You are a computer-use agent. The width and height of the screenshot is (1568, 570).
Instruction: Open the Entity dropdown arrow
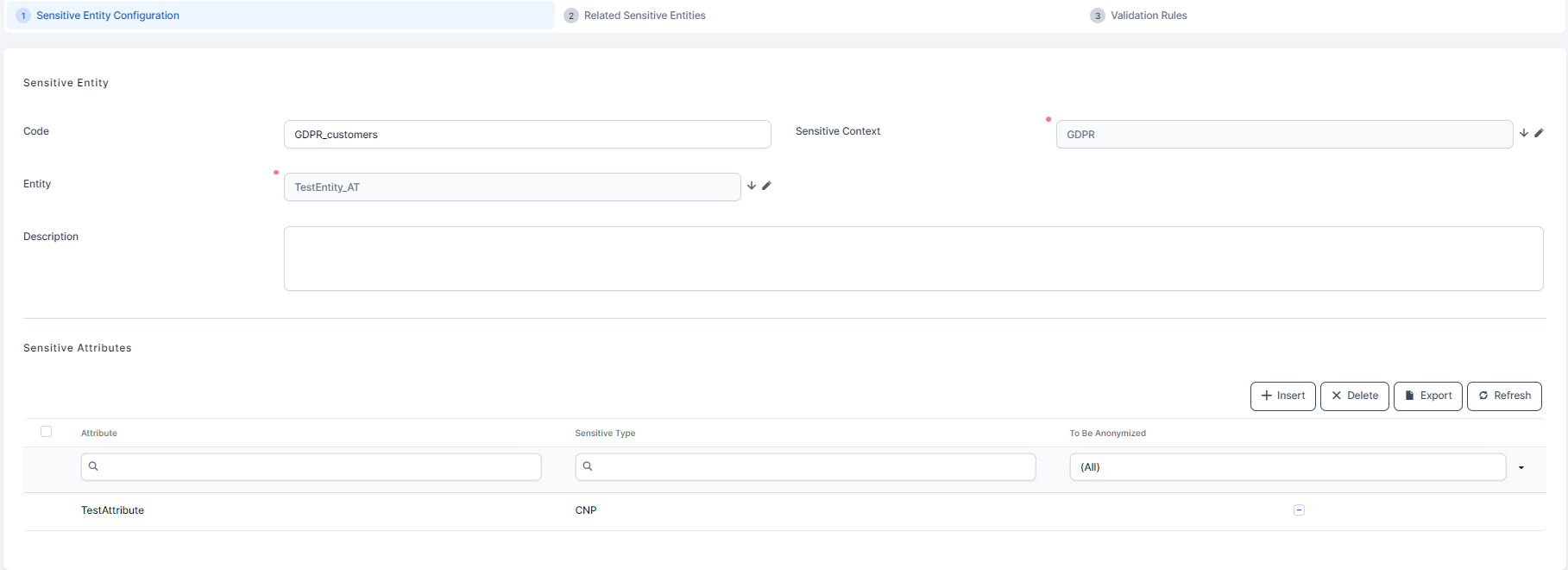[752, 186]
